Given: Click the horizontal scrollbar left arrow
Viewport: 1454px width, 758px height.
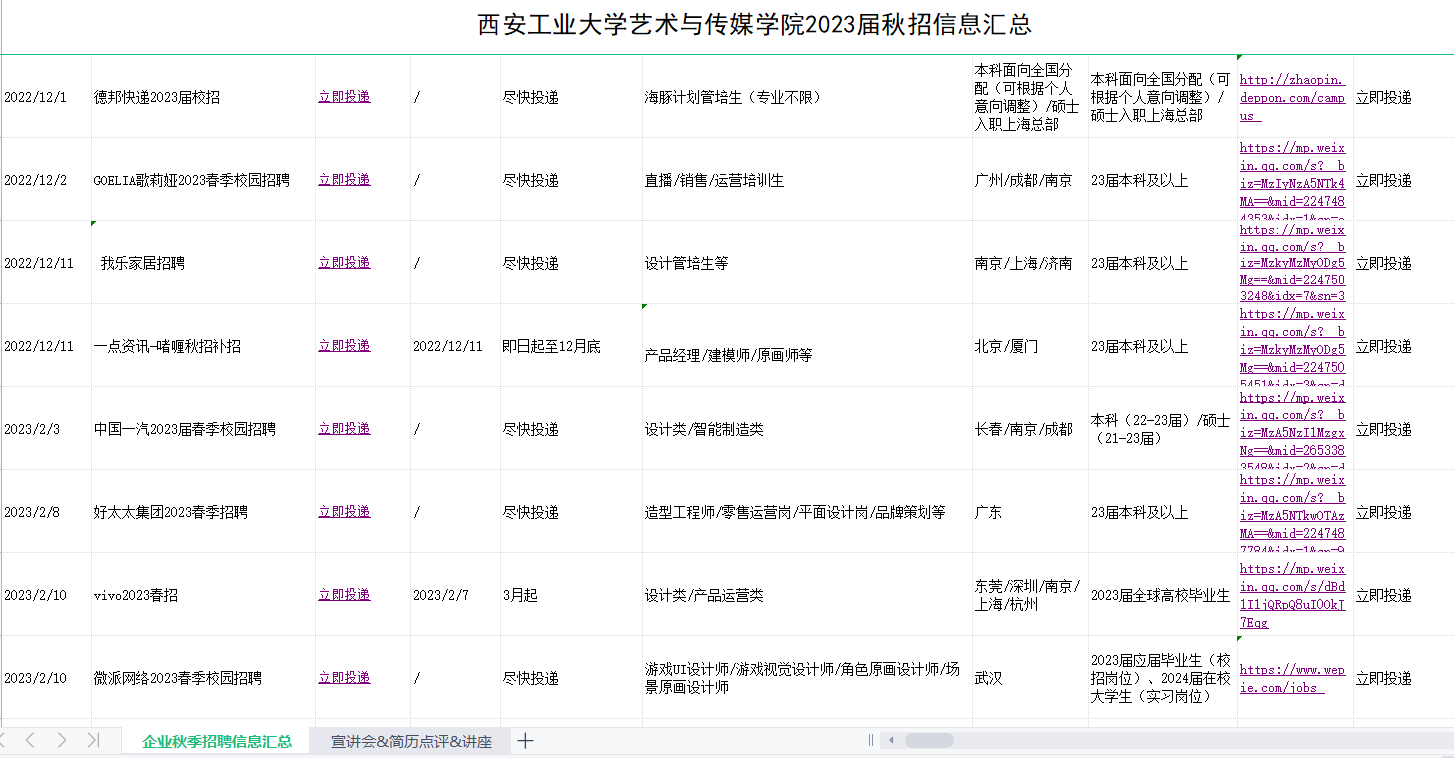Looking at the screenshot, I should pyautogui.click(x=889, y=741).
